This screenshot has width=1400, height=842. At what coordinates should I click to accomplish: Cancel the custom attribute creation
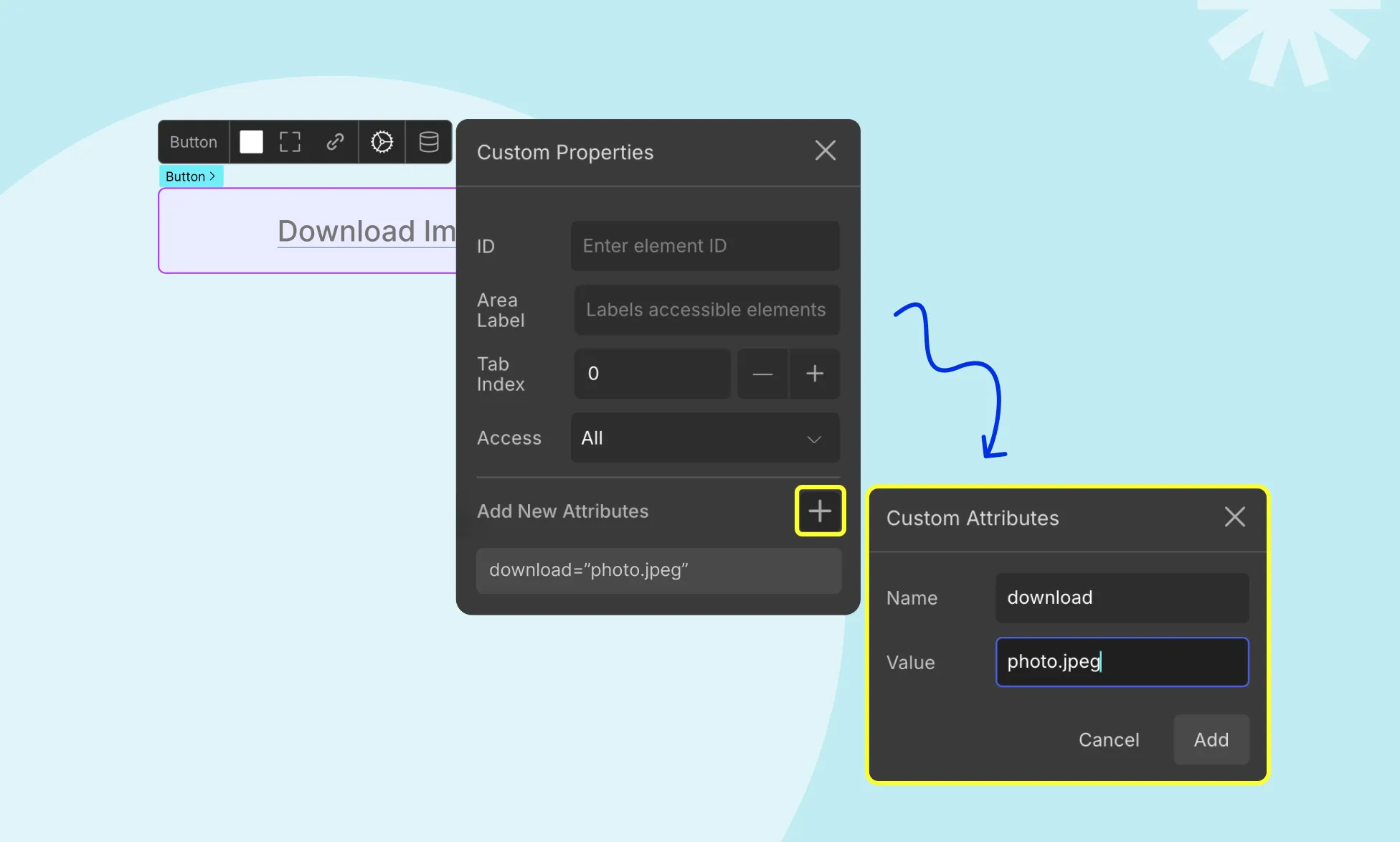point(1109,739)
